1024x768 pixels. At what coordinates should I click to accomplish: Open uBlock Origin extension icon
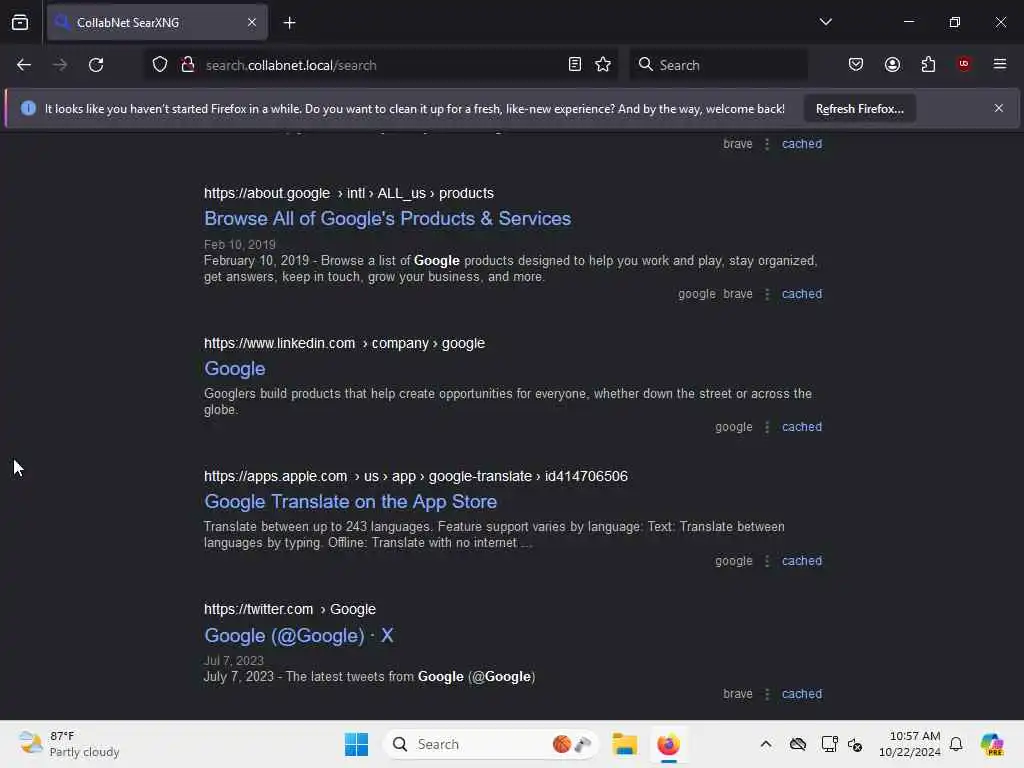click(x=964, y=64)
